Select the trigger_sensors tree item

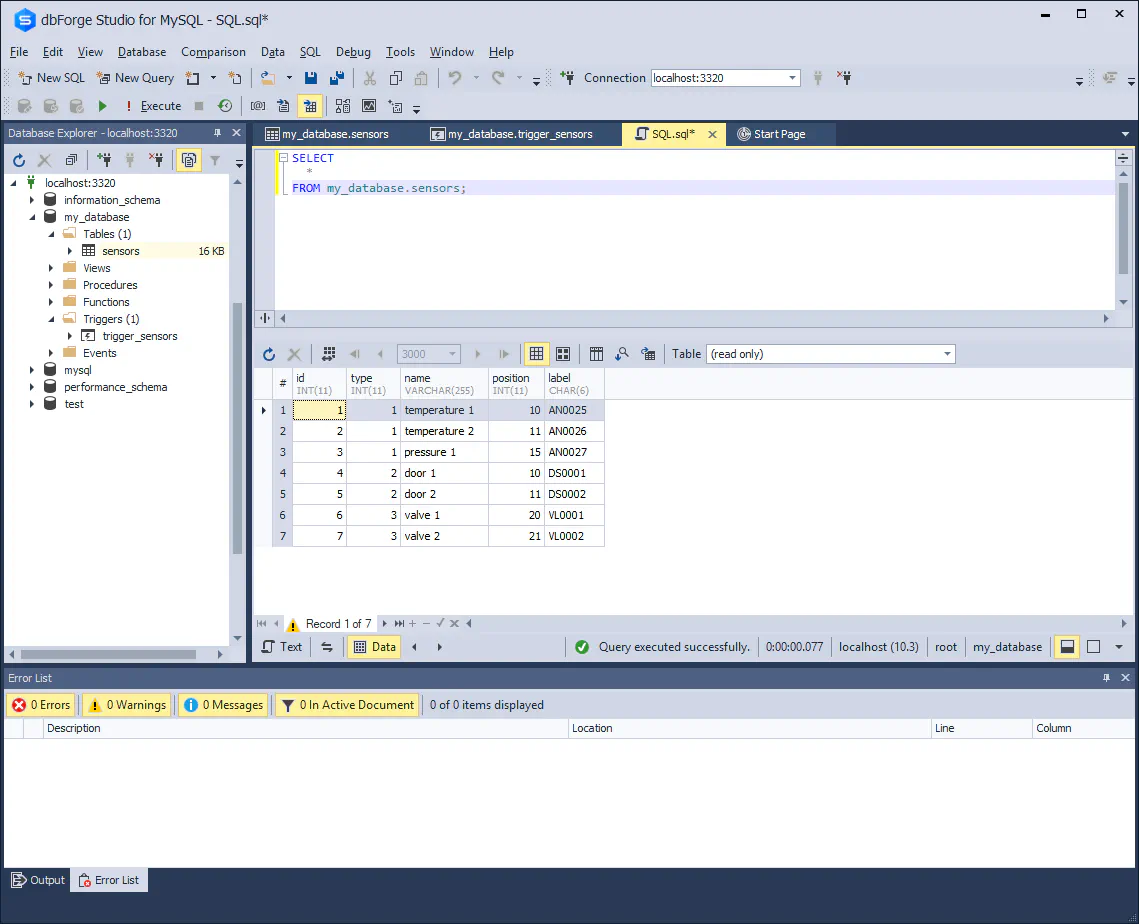pos(139,336)
